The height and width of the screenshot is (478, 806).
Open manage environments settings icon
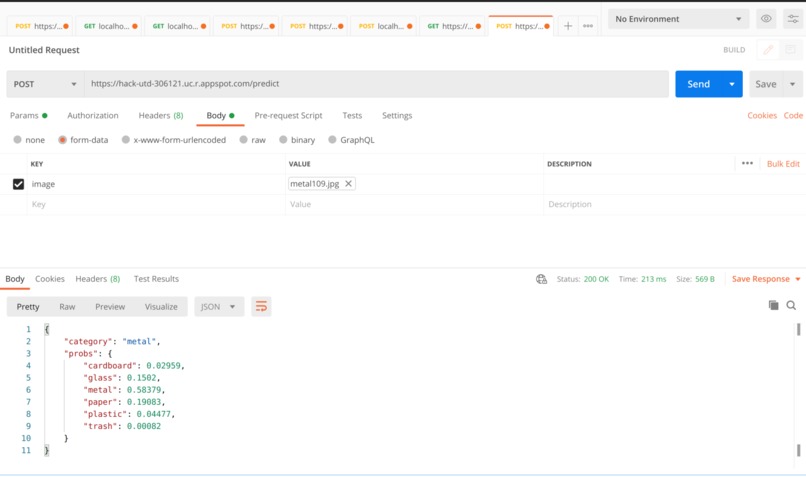click(x=793, y=19)
